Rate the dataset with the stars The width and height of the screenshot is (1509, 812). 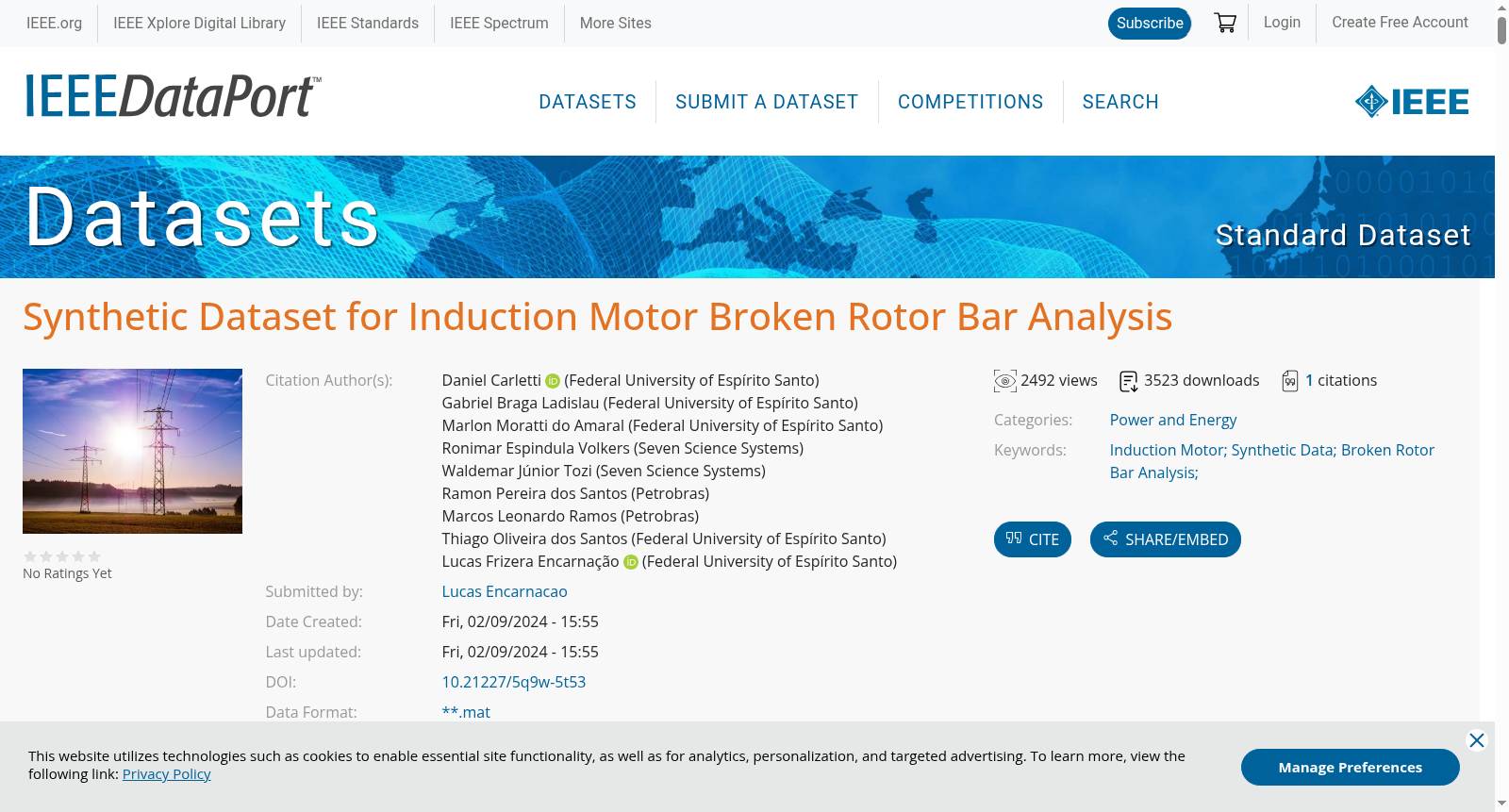[62, 556]
